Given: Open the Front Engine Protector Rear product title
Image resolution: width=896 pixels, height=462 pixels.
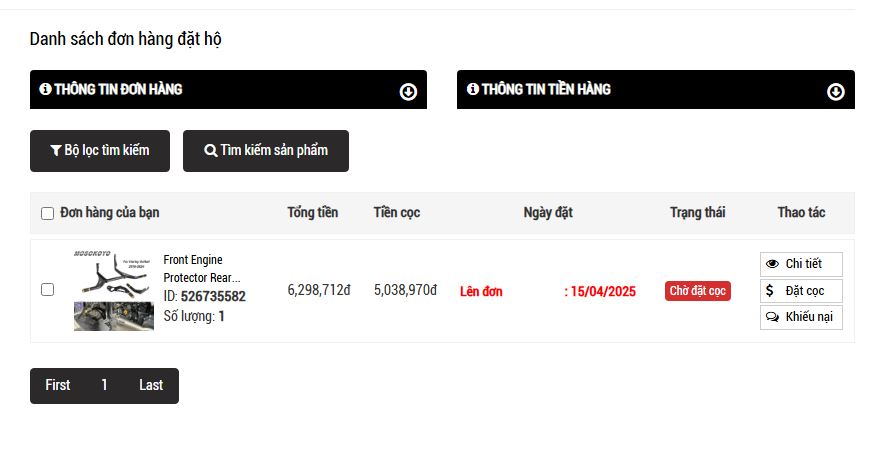Looking at the screenshot, I should click(201, 268).
